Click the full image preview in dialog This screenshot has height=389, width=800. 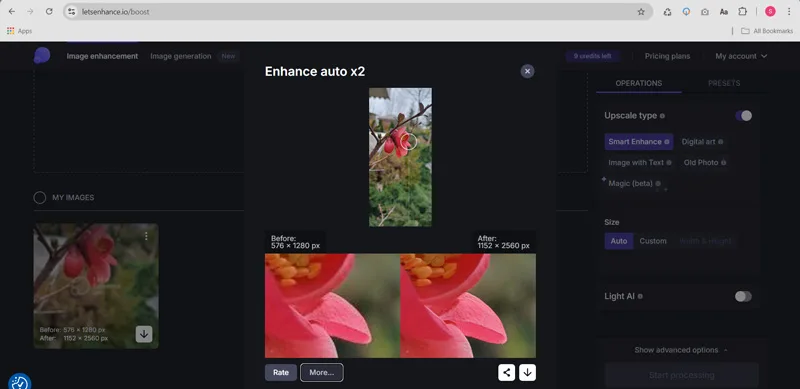[x=400, y=157]
